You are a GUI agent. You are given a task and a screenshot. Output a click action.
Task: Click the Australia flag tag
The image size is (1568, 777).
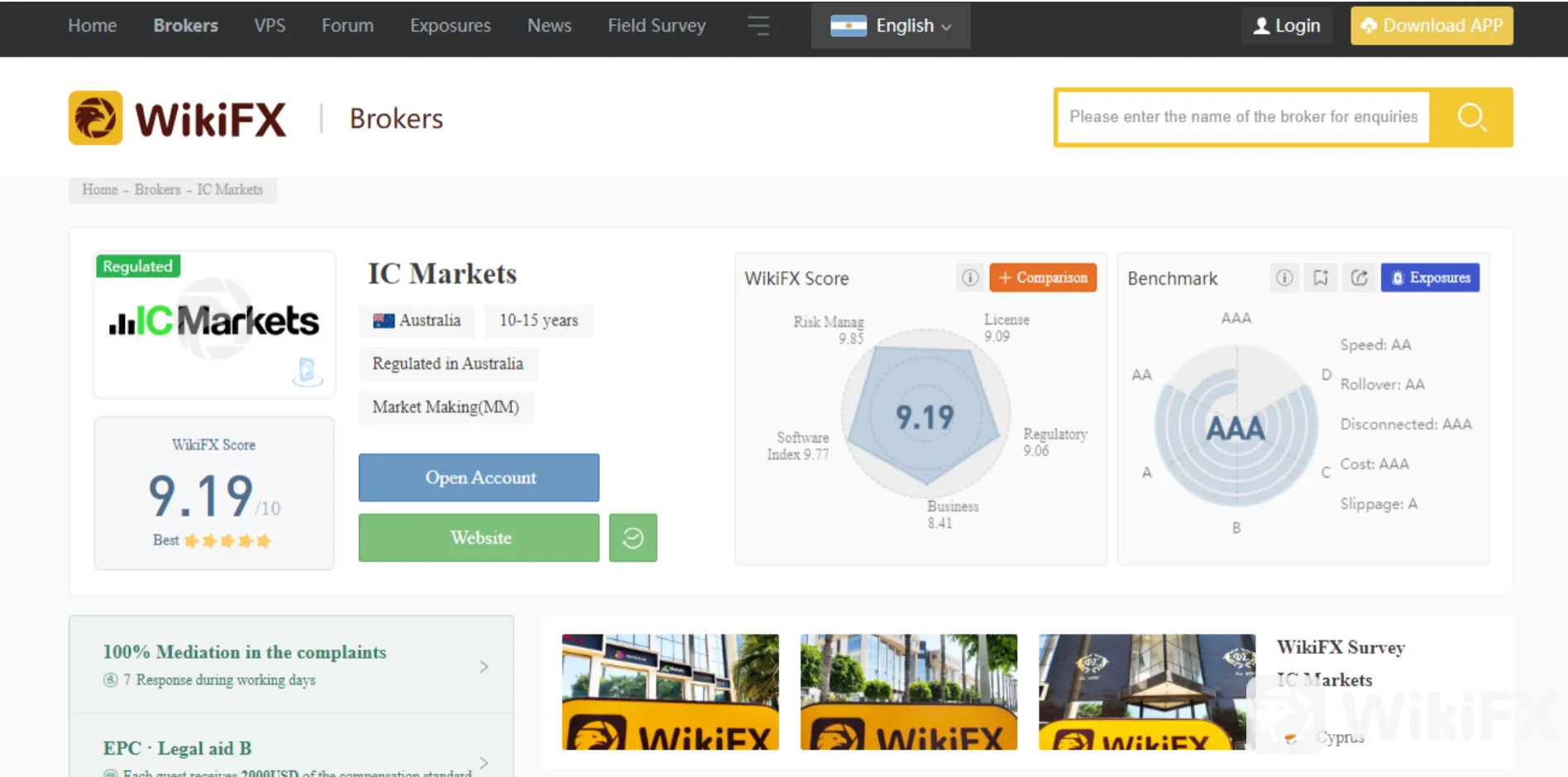(417, 321)
